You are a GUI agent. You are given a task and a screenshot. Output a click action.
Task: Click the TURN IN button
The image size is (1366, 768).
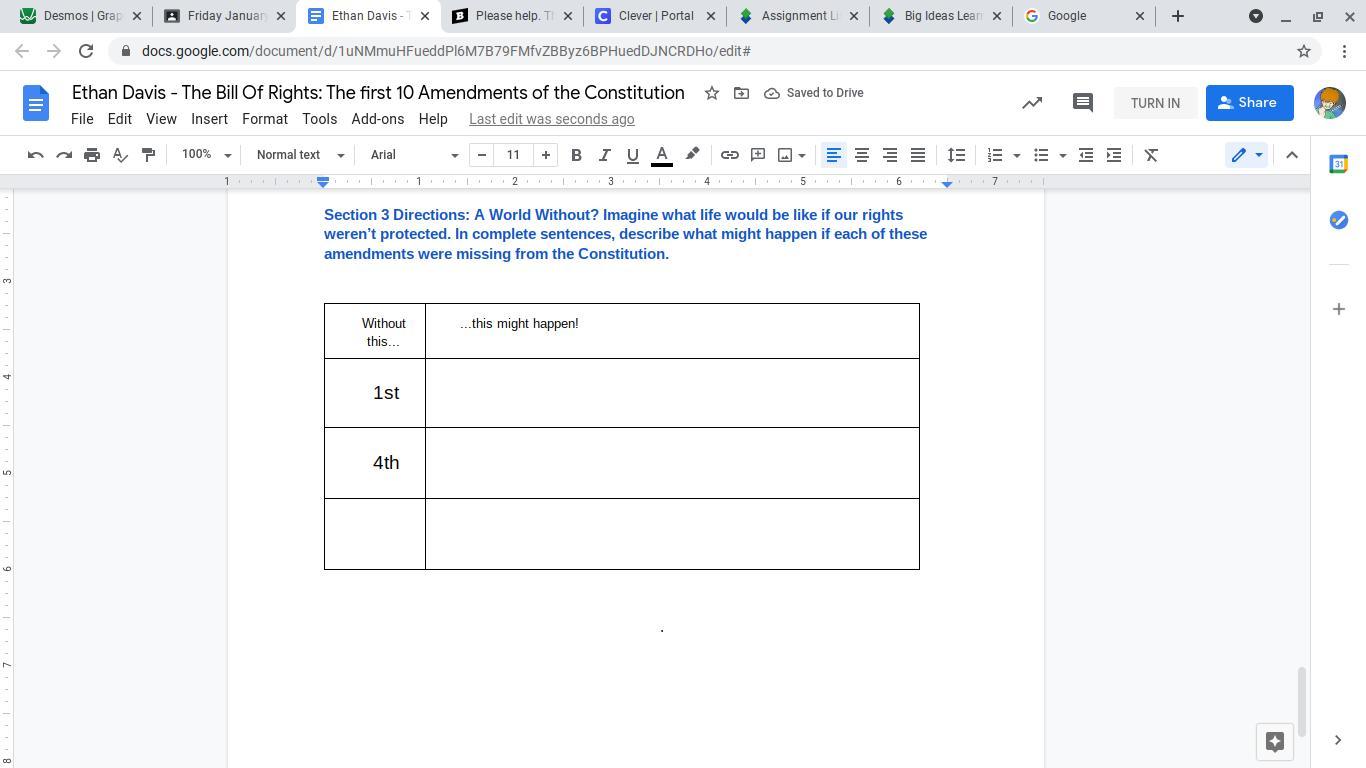[x=1155, y=103]
